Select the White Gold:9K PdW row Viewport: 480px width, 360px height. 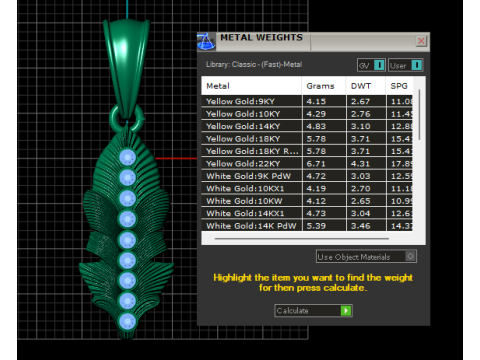click(x=307, y=176)
